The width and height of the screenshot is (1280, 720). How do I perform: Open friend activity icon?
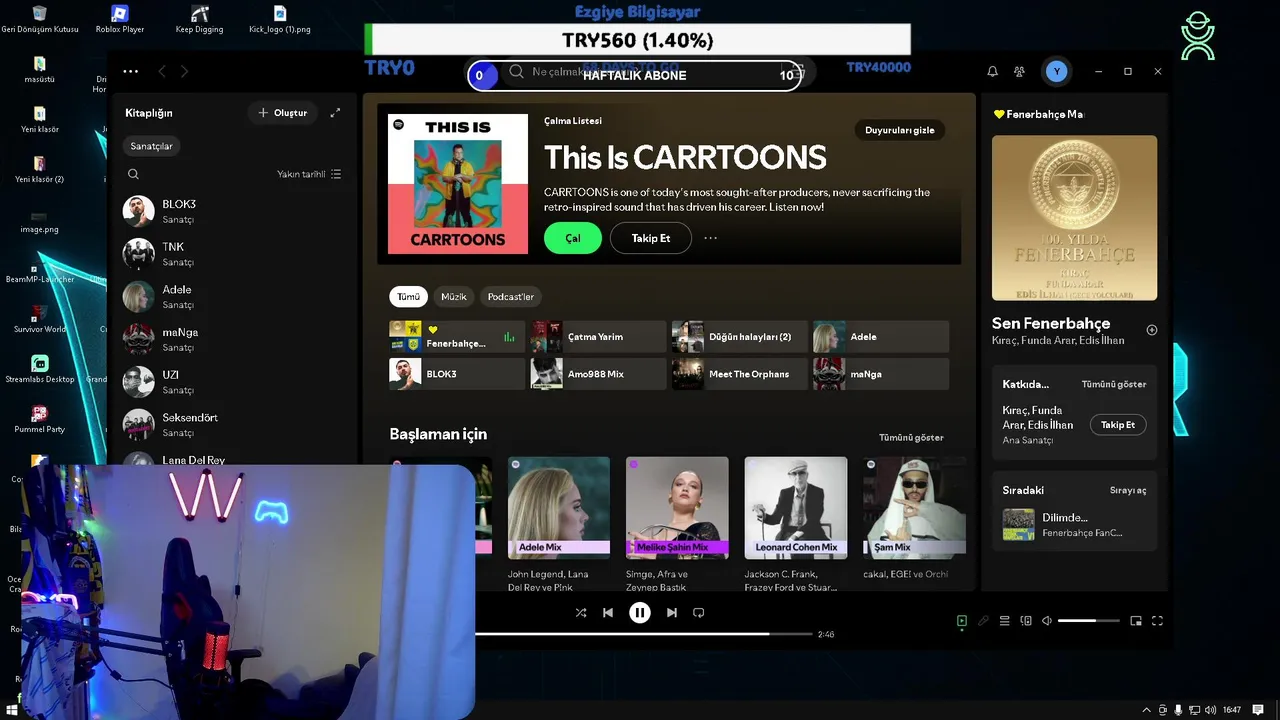[1019, 72]
